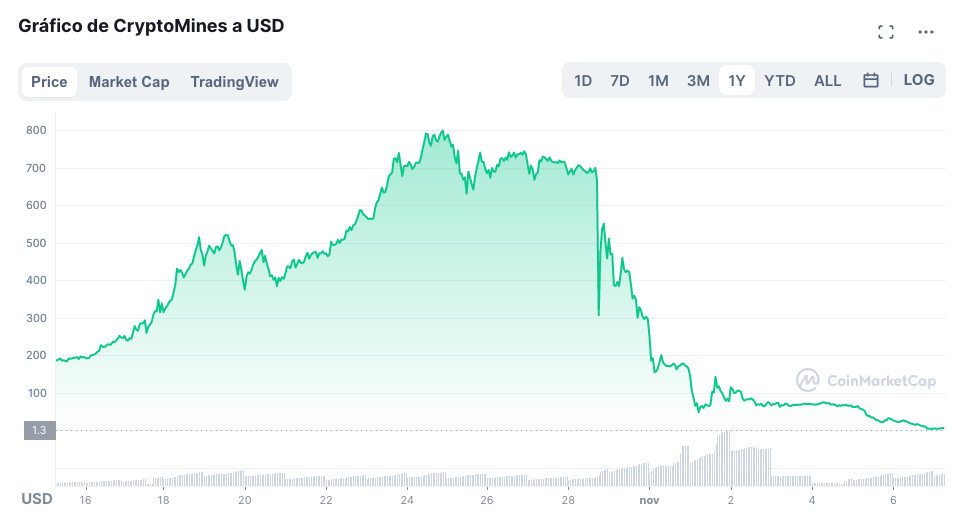Screen dimensions: 970x512
Task: Click the 1.3 current price label
Action: click(37, 430)
